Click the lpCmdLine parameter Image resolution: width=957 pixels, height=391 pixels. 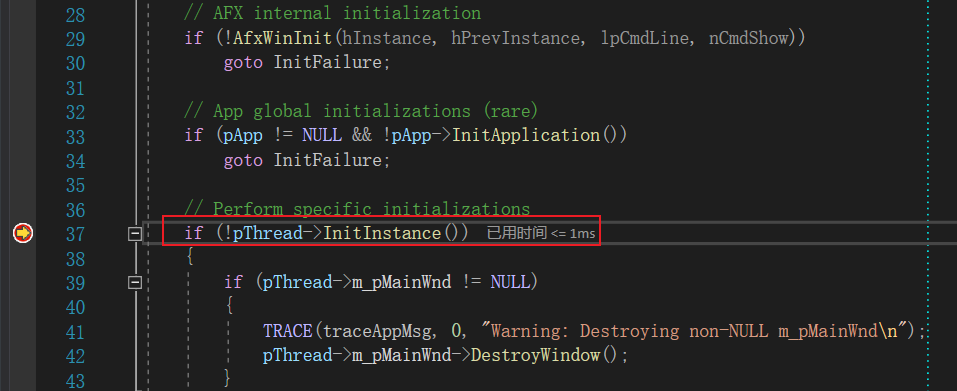click(645, 38)
